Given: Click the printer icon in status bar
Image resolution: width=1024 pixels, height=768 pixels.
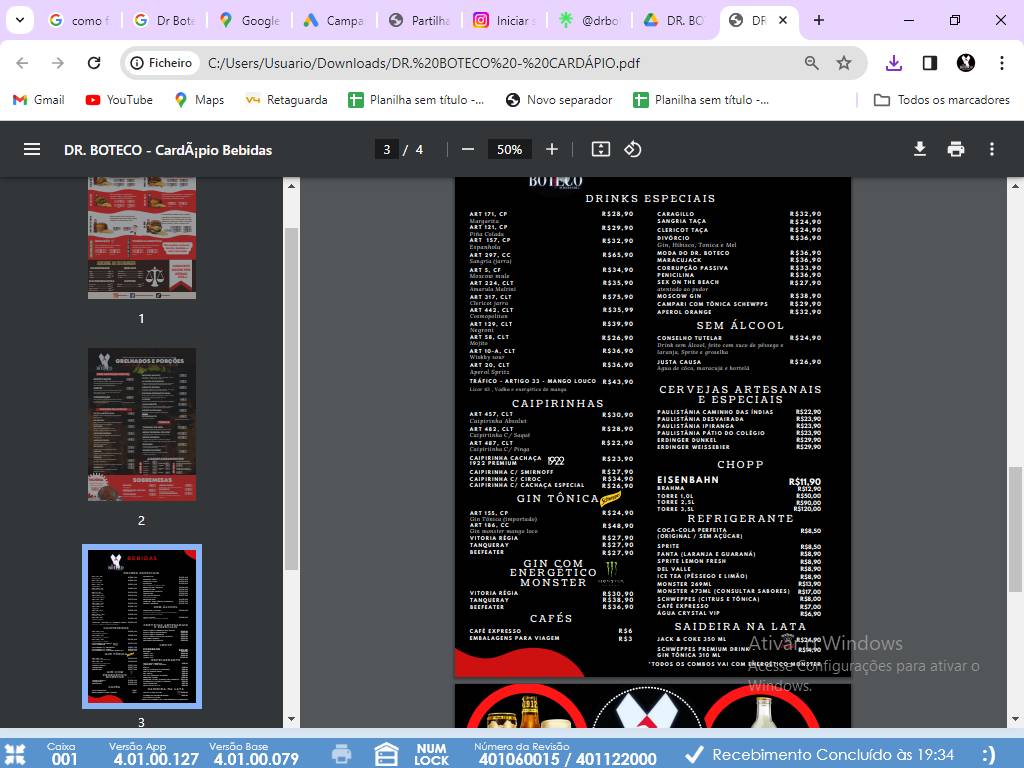Looking at the screenshot, I should (342, 754).
